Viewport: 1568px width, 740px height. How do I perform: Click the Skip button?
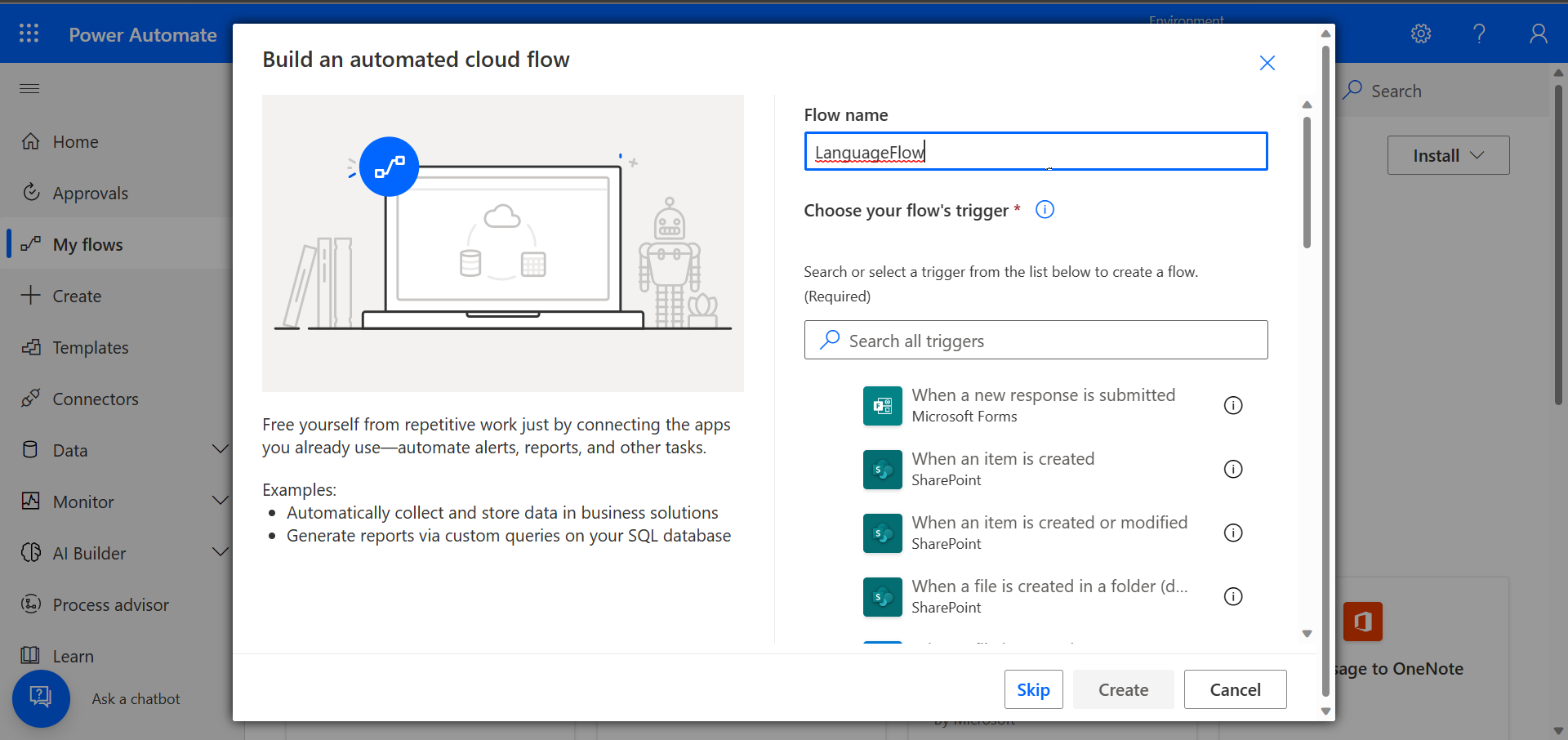pyautogui.click(x=1033, y=689)
